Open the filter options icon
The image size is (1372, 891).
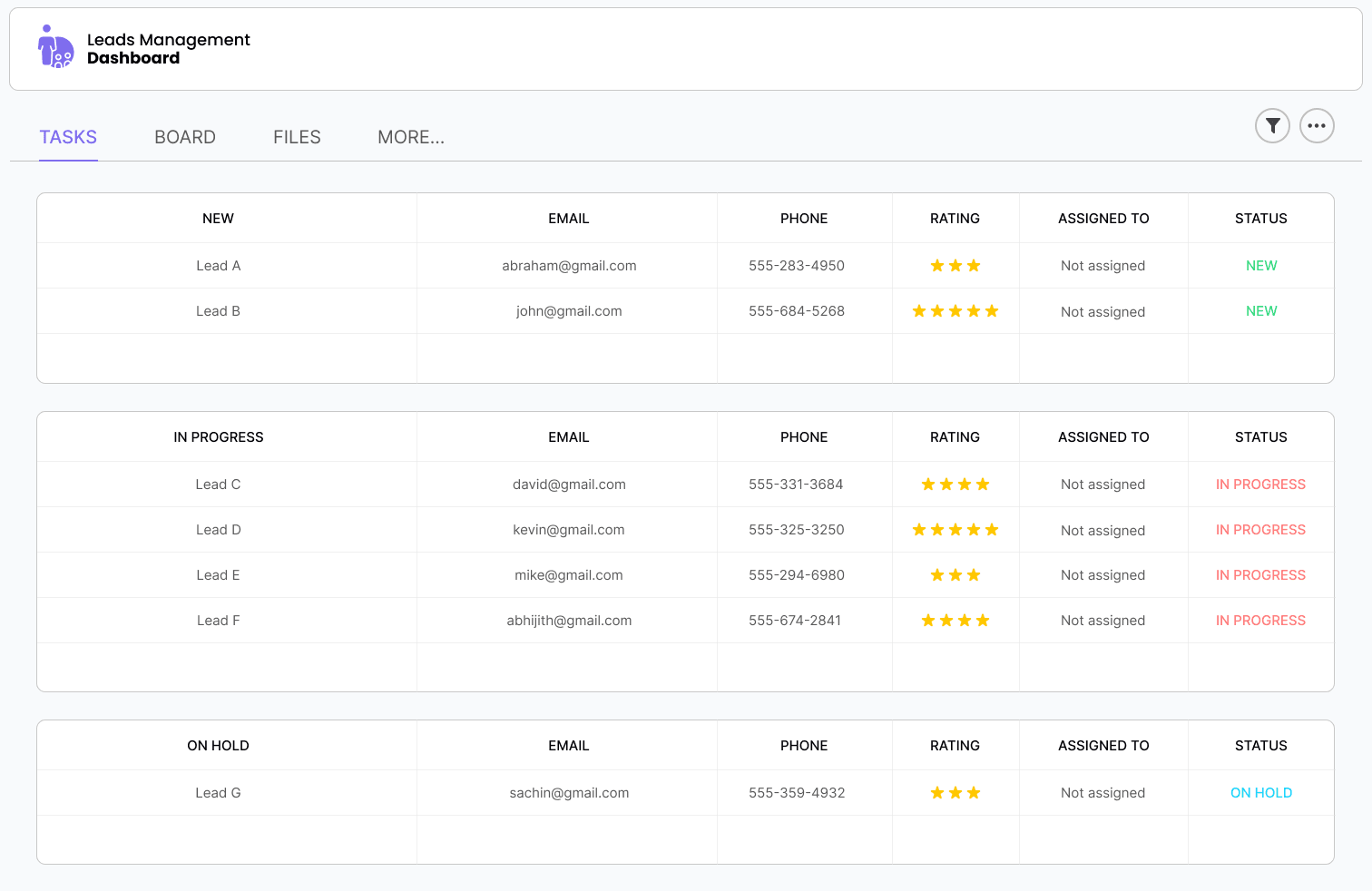1272,126
